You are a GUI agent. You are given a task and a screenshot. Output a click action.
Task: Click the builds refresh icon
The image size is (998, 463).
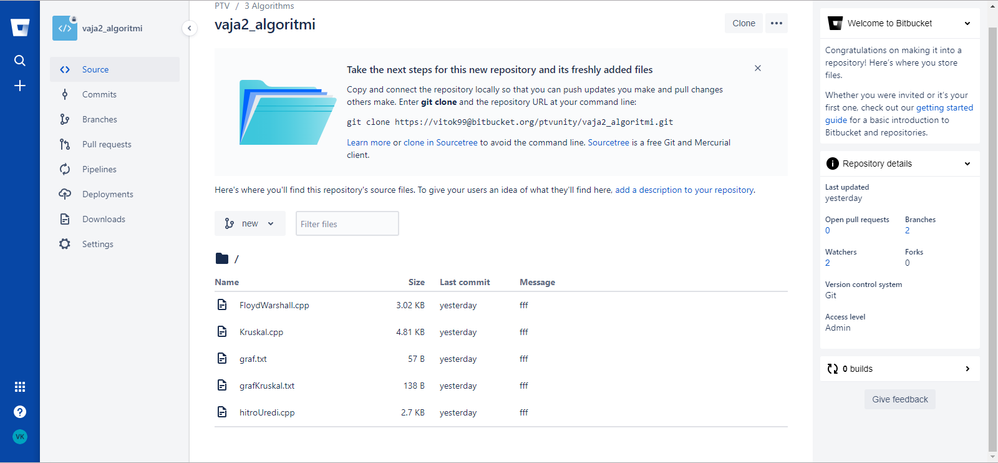coord(832,369)
